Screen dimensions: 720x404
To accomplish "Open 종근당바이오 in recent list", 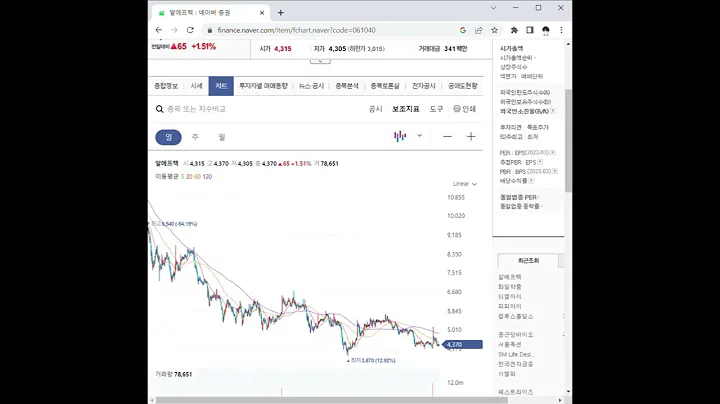I will (x=516, y=335).
